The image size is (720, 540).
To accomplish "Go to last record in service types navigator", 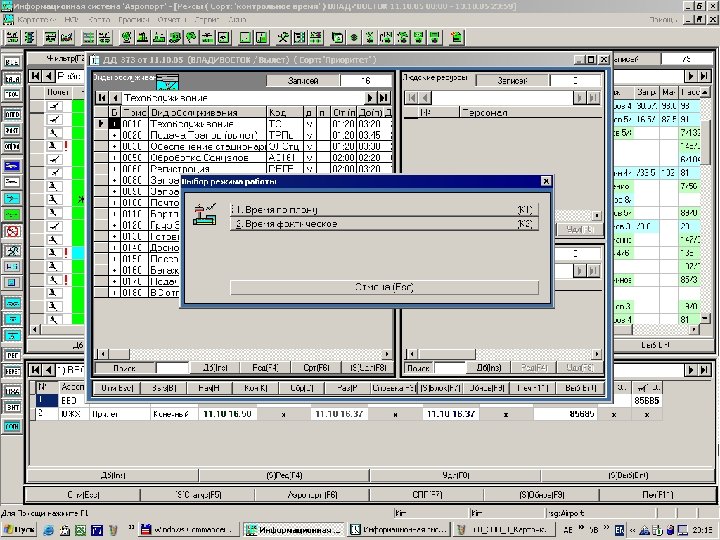I will 383,98.
